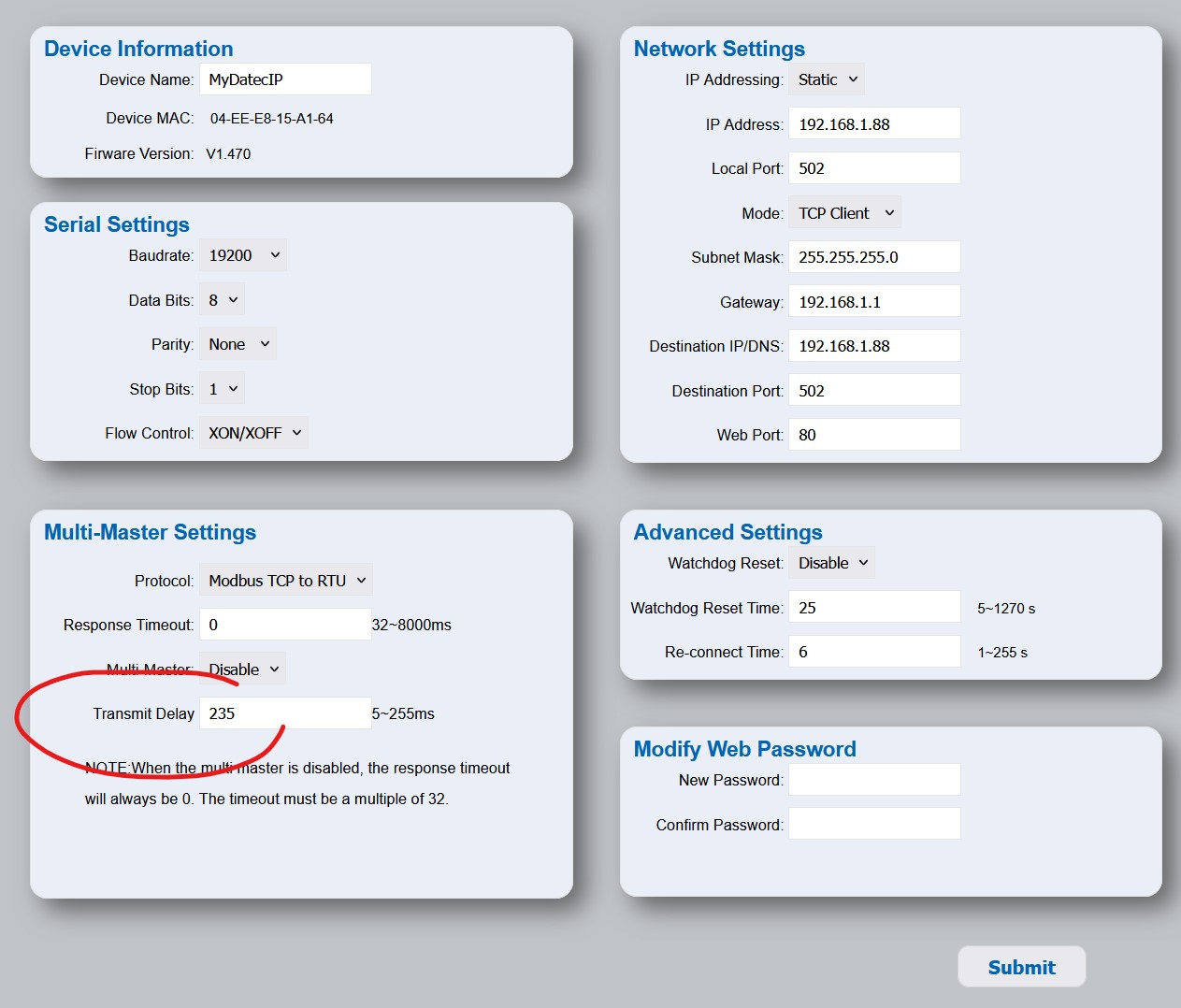This screenshot has width=1181, height=1008.
Task: Focus the IP Address field
Action: tap(874, 124)
